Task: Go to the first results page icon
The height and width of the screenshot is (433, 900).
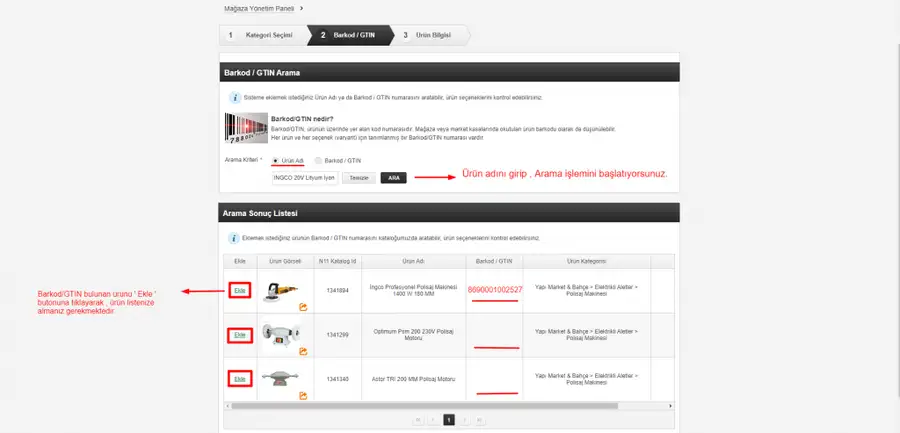Action: [418, 420]
